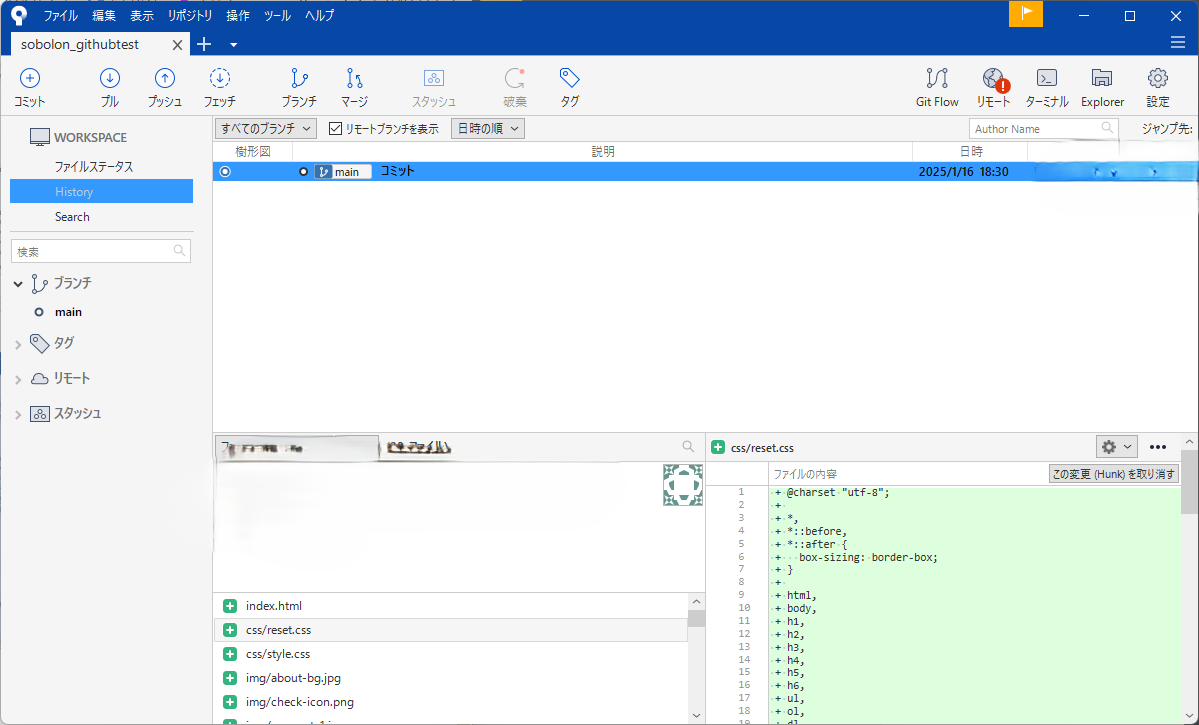Open the Repository (リポジトリ) menu
The image size is (1199, 725).
coord(190,15)
